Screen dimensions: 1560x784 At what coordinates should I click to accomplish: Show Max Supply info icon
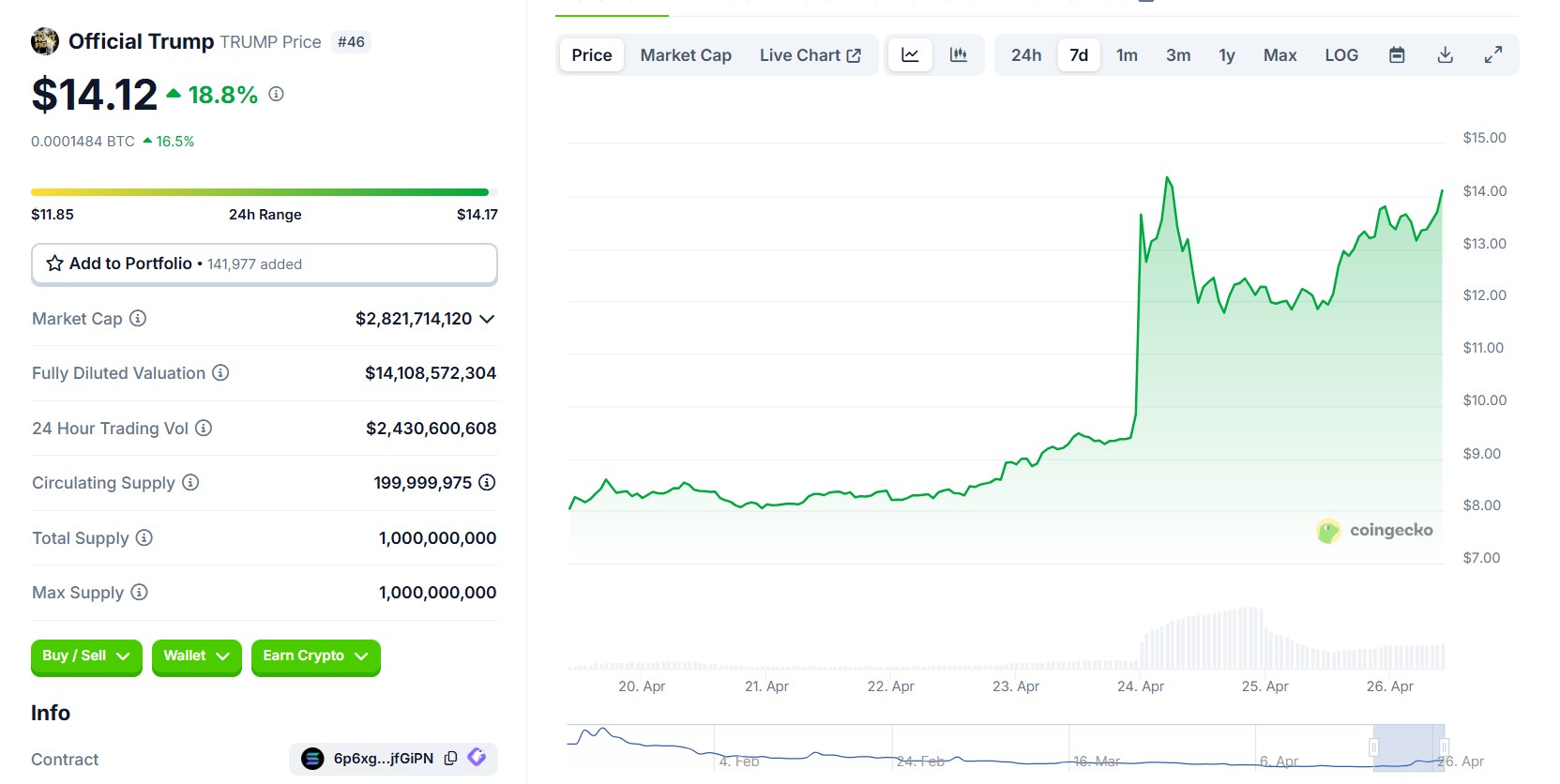point(139,592)
